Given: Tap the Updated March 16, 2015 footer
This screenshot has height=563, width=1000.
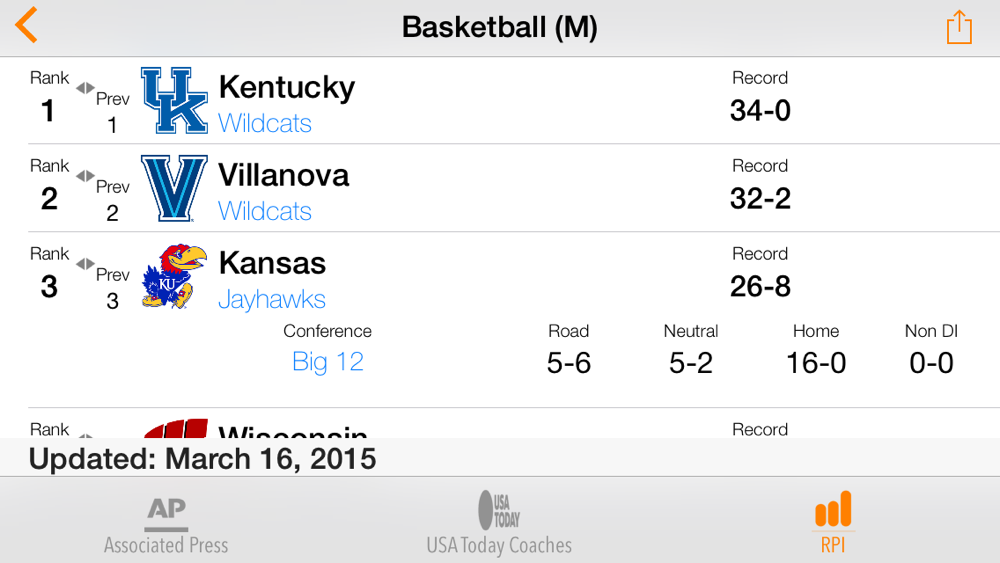Looking at the screenshot, I should click(x=203, y=459).
